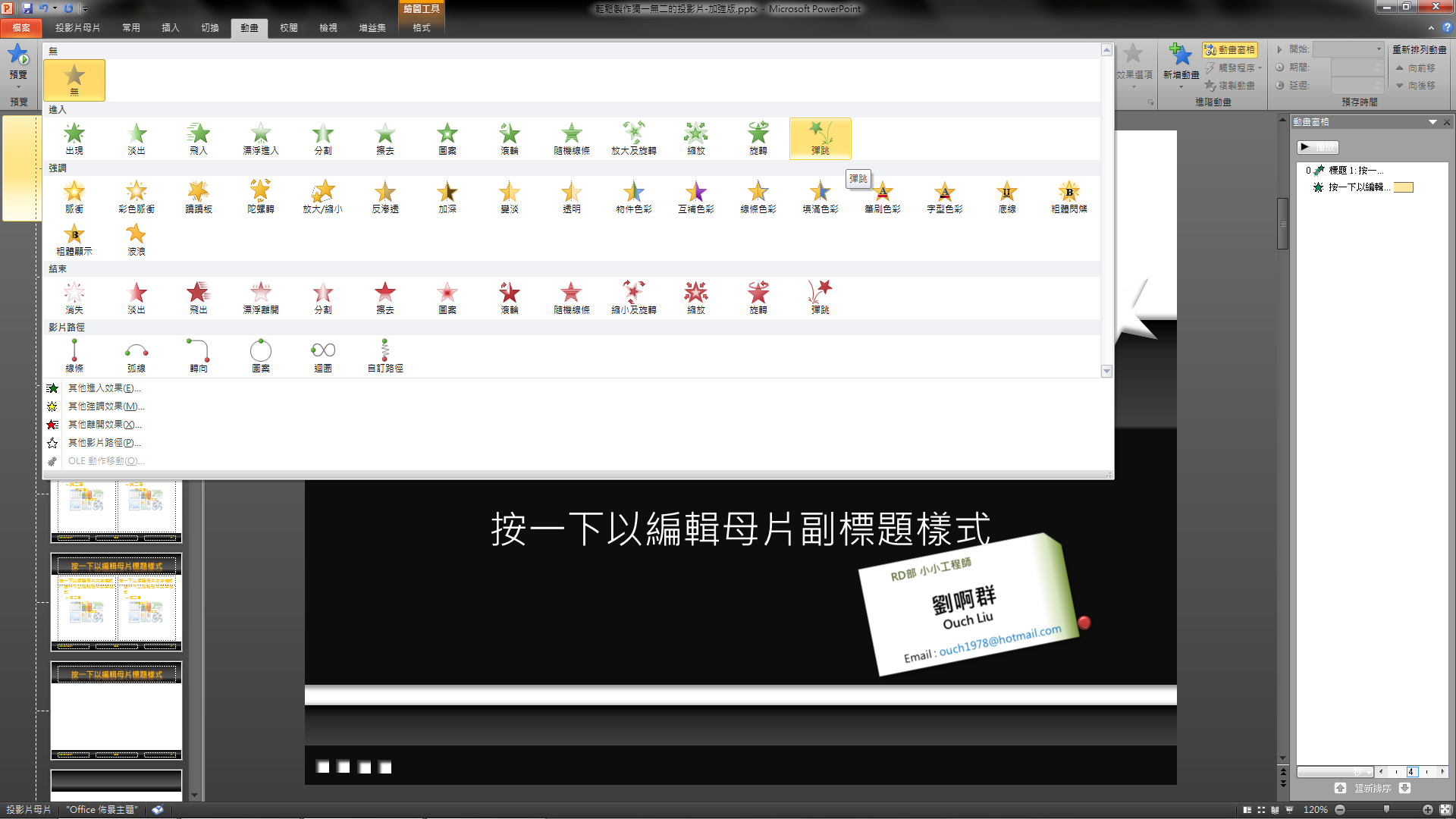Pick the green 飛入 entrance effect
1456x819 pixels.
[x=199, y=139]
